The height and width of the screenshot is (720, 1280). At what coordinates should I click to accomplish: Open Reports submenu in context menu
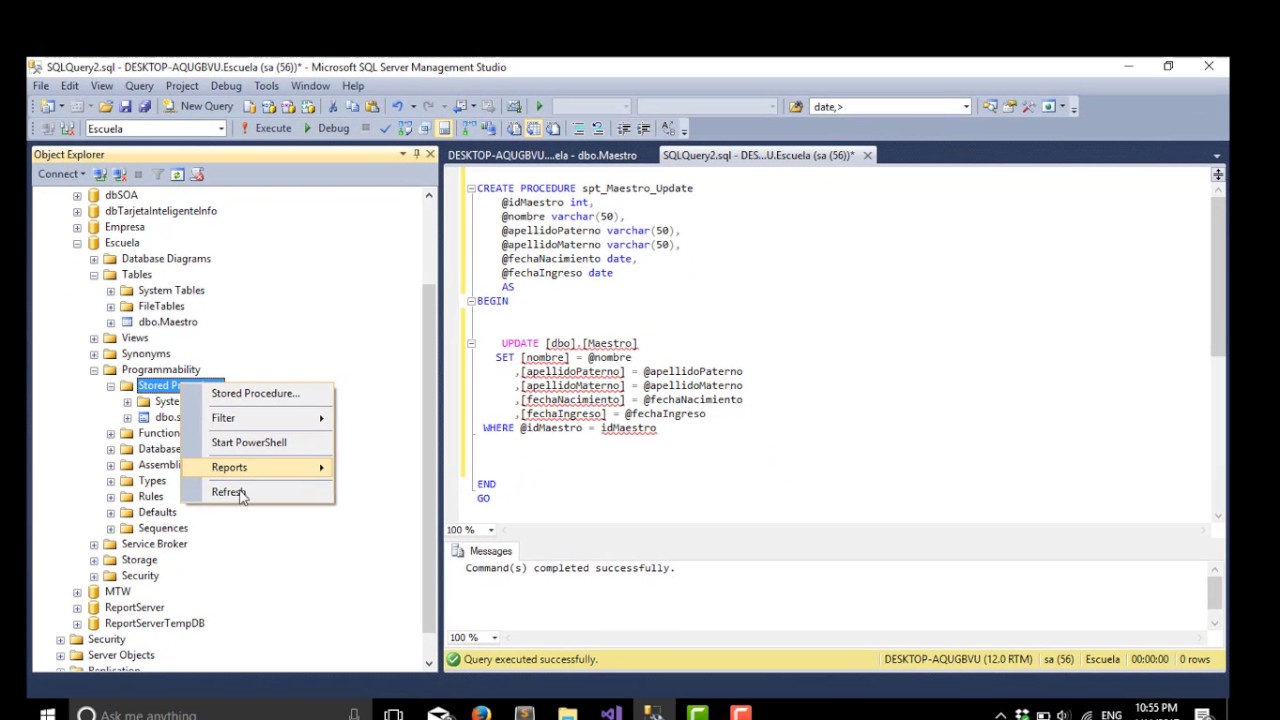point(257,467)
